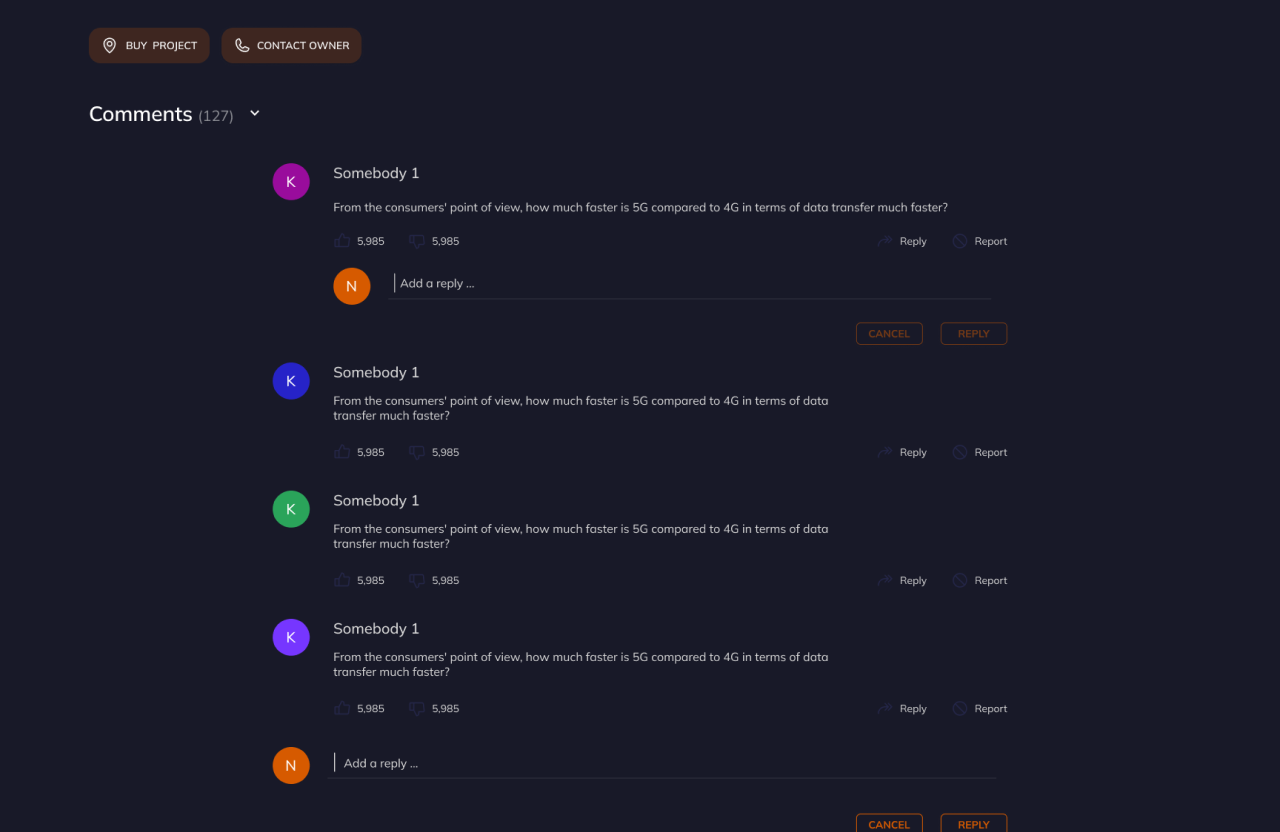Like the first comment with thumbs-up icon
This screenshot has height=832, width=1280.
tap(343, 241)
